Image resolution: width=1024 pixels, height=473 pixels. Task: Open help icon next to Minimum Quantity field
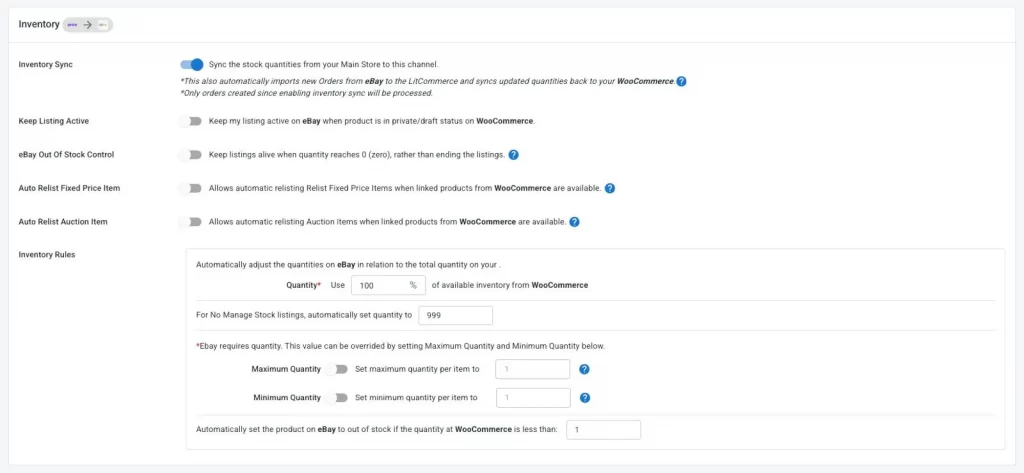(x=584, y=397)
